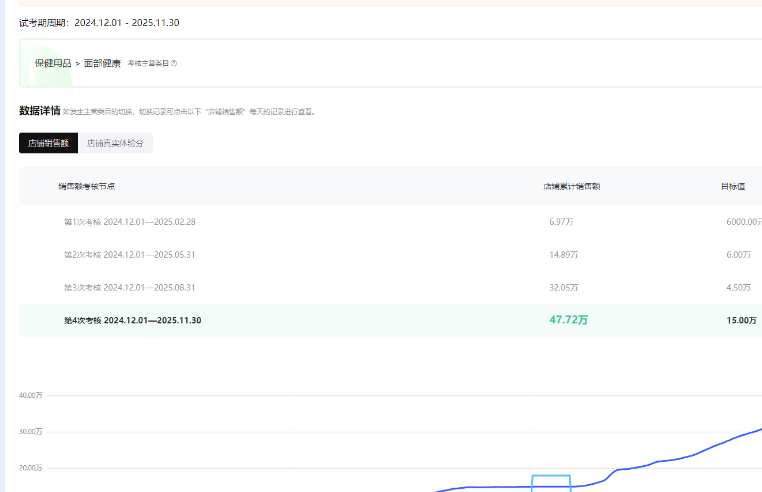The height and width of the screenshot is (492, 762).
Task: Select the 第2次考核 row ending 2025.05.31
Action: click(x=129, y=255)
